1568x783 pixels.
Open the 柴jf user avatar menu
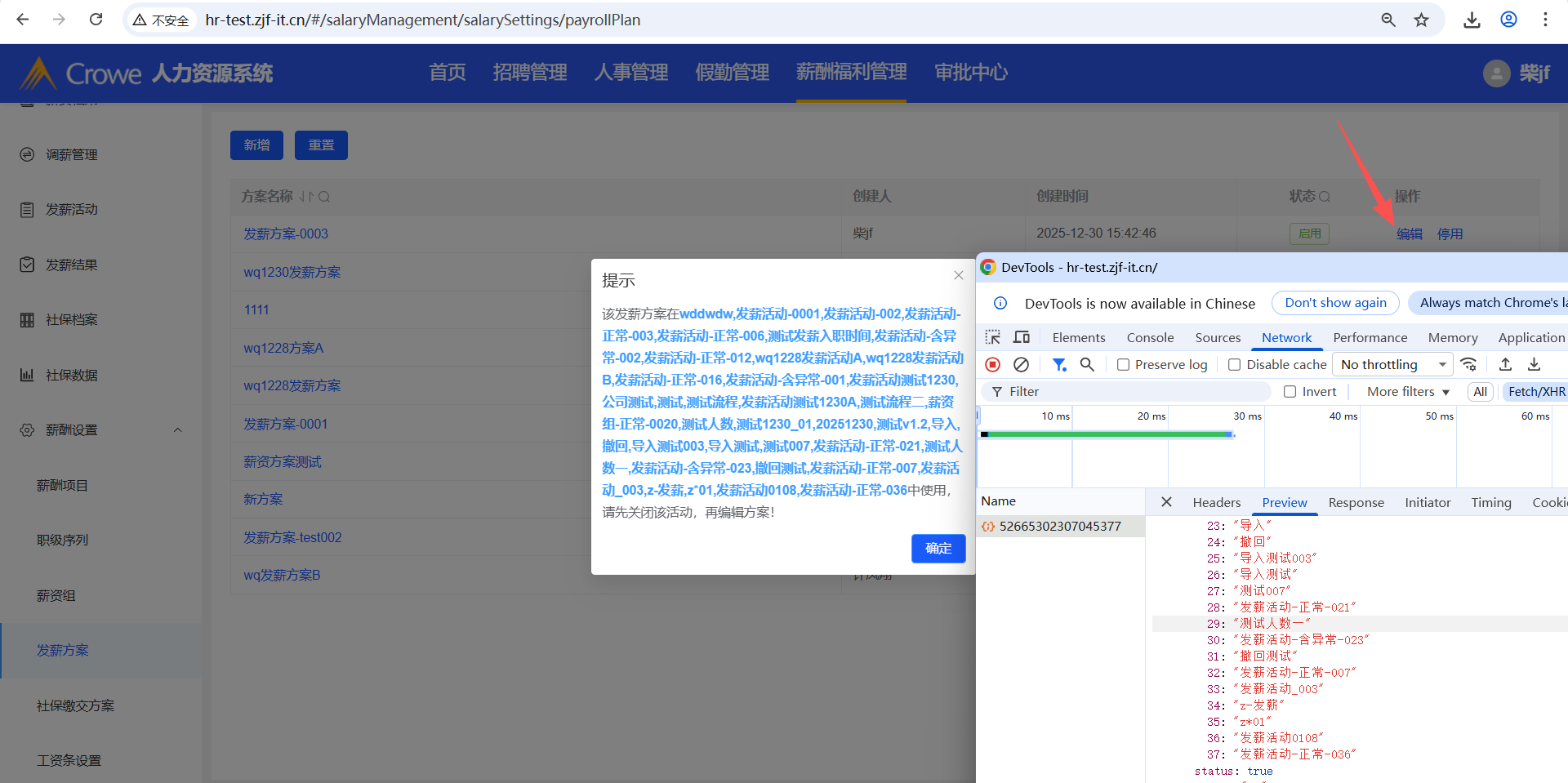[1496, 73]
